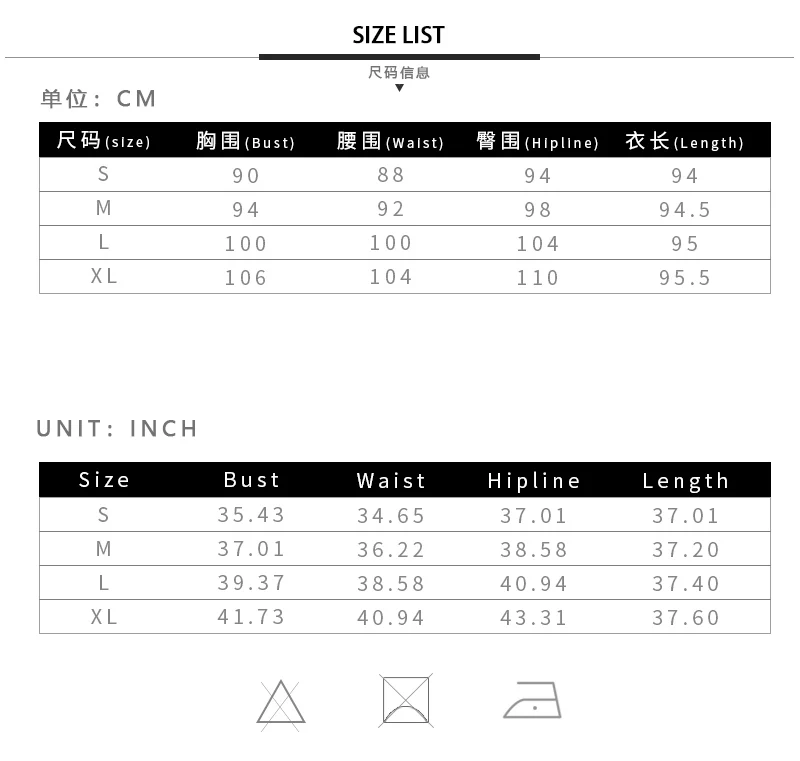The height and width of the screenshot is (761, 800).
Task: Select the M row in inch table
Action: click(405, 549)
